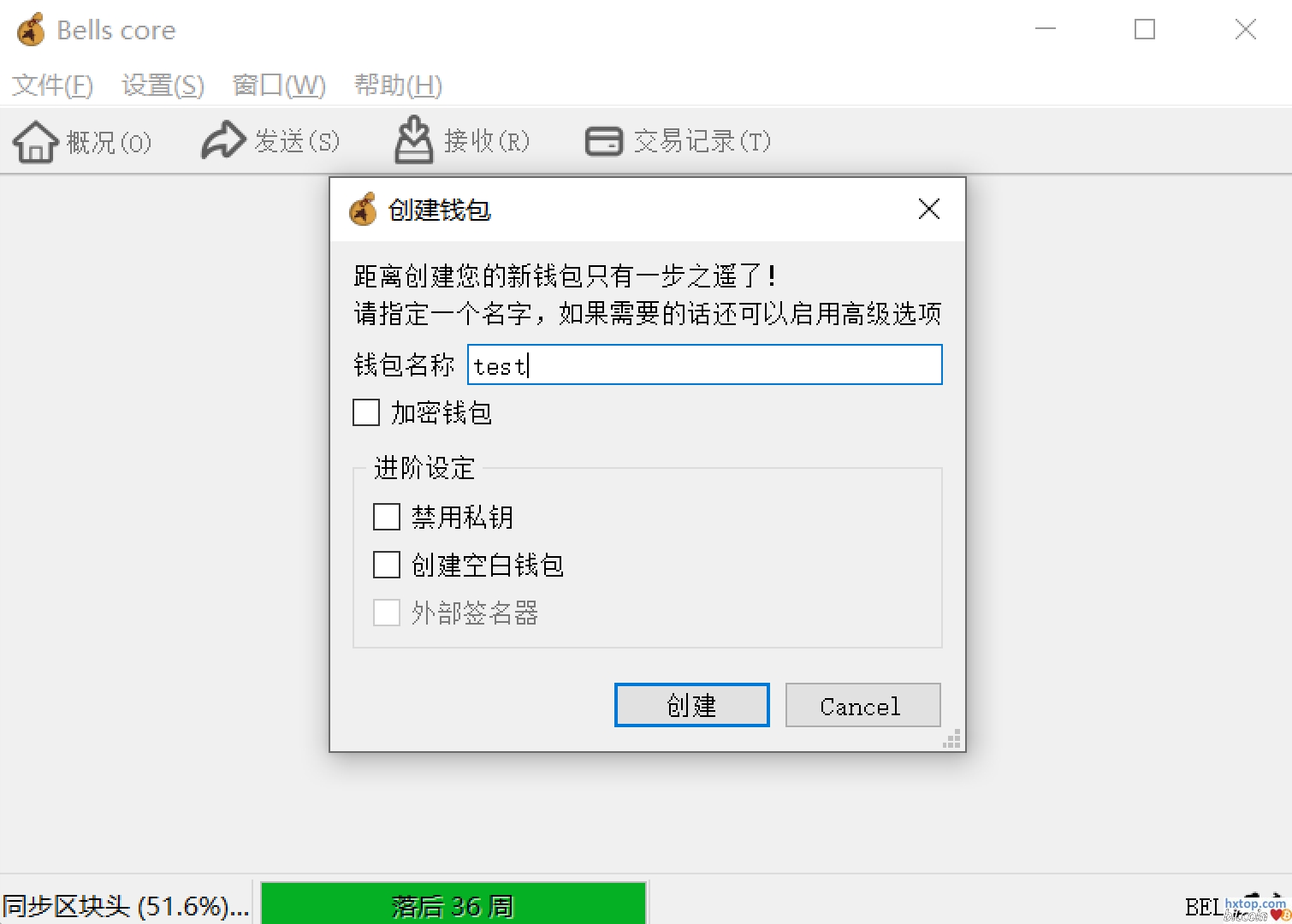The height and width of the screenshot is (924, 1292).
Task: Tick the 禁用私钥 checkbox
Action: tap(387, 517)
